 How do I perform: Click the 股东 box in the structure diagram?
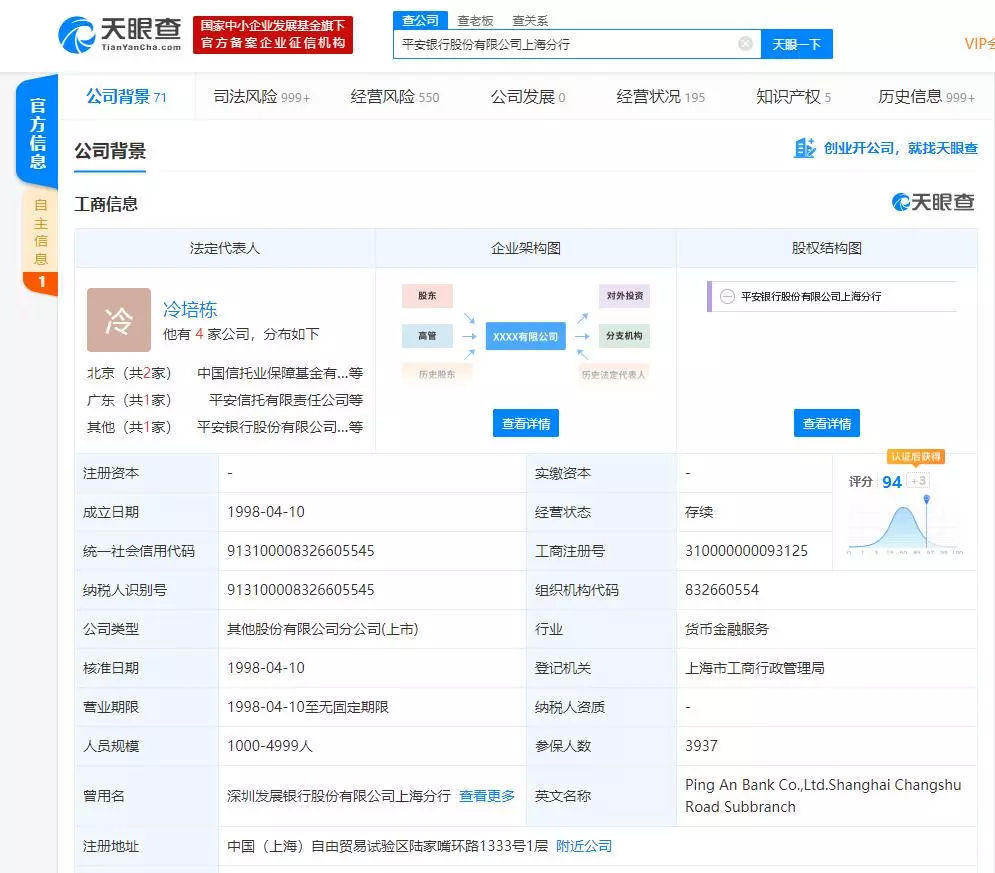click(x=427, y=296)
